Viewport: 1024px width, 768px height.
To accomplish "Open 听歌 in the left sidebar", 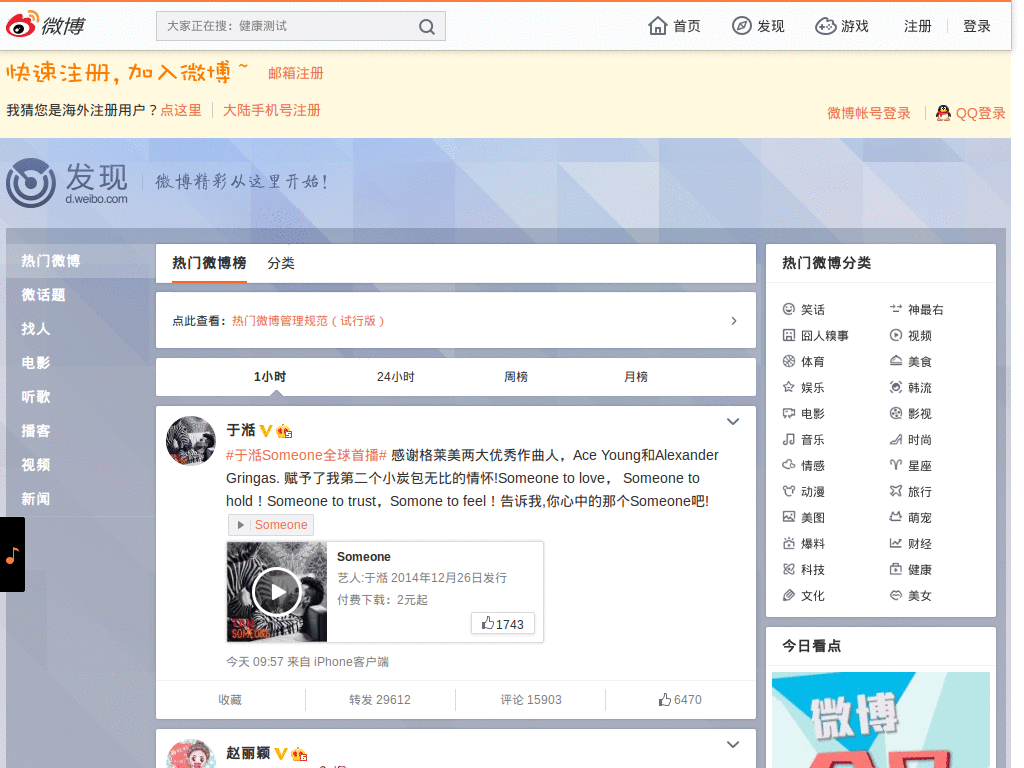I will pyautogui.click(x=36, y=397).
